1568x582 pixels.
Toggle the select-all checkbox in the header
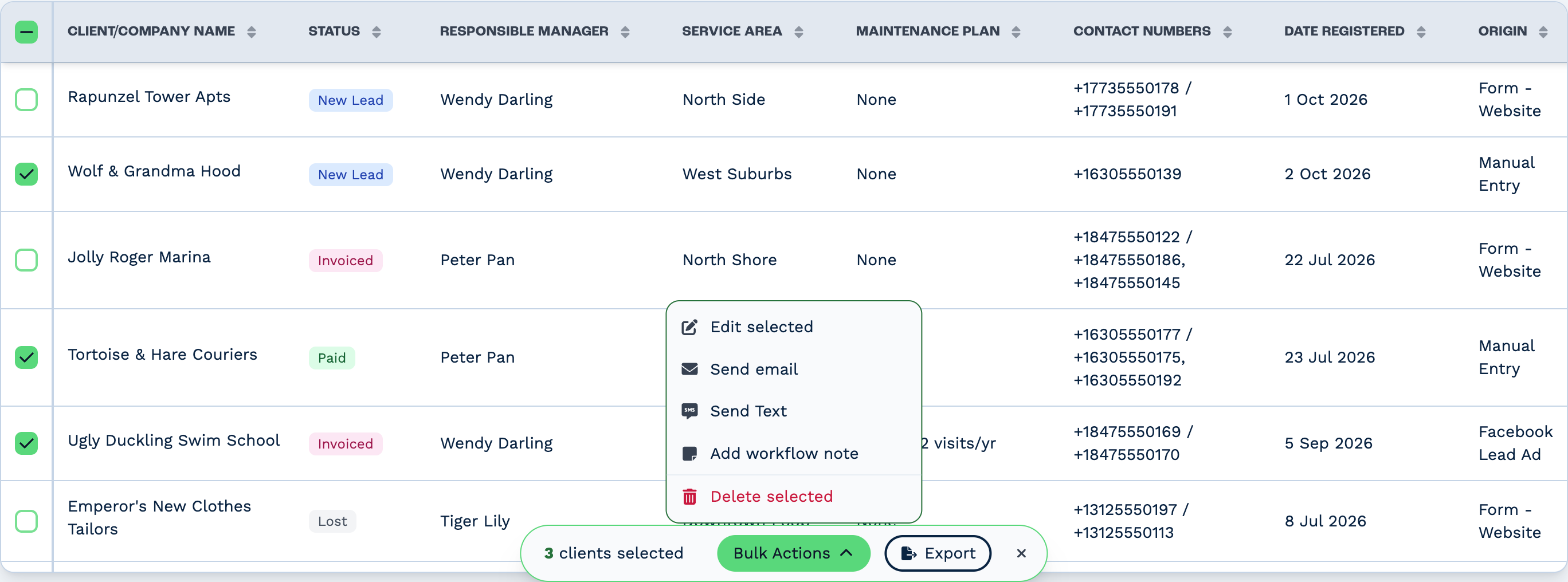[x=27, y=32]
